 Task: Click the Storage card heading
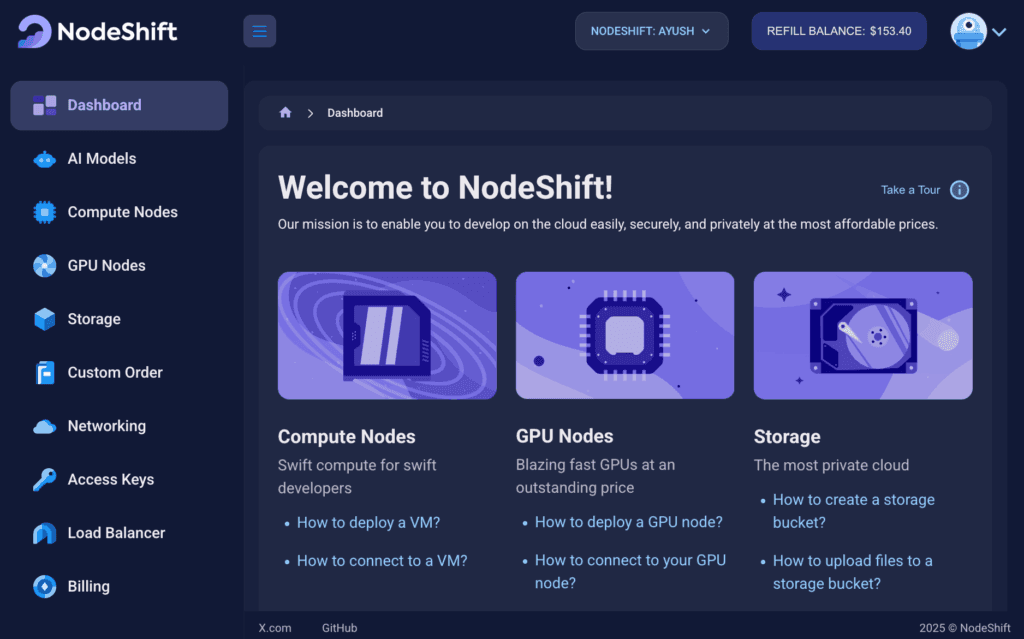(x=787, y=436)
